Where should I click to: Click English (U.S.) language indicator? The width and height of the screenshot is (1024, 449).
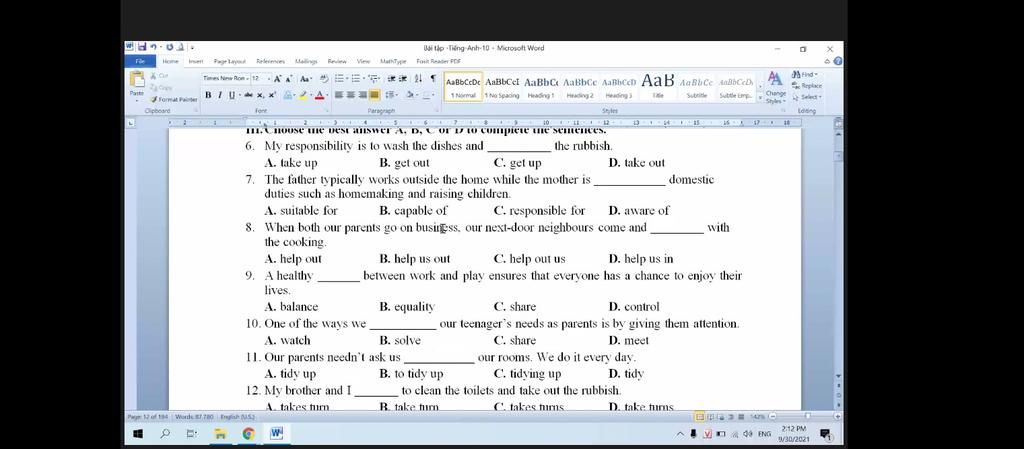238,416
